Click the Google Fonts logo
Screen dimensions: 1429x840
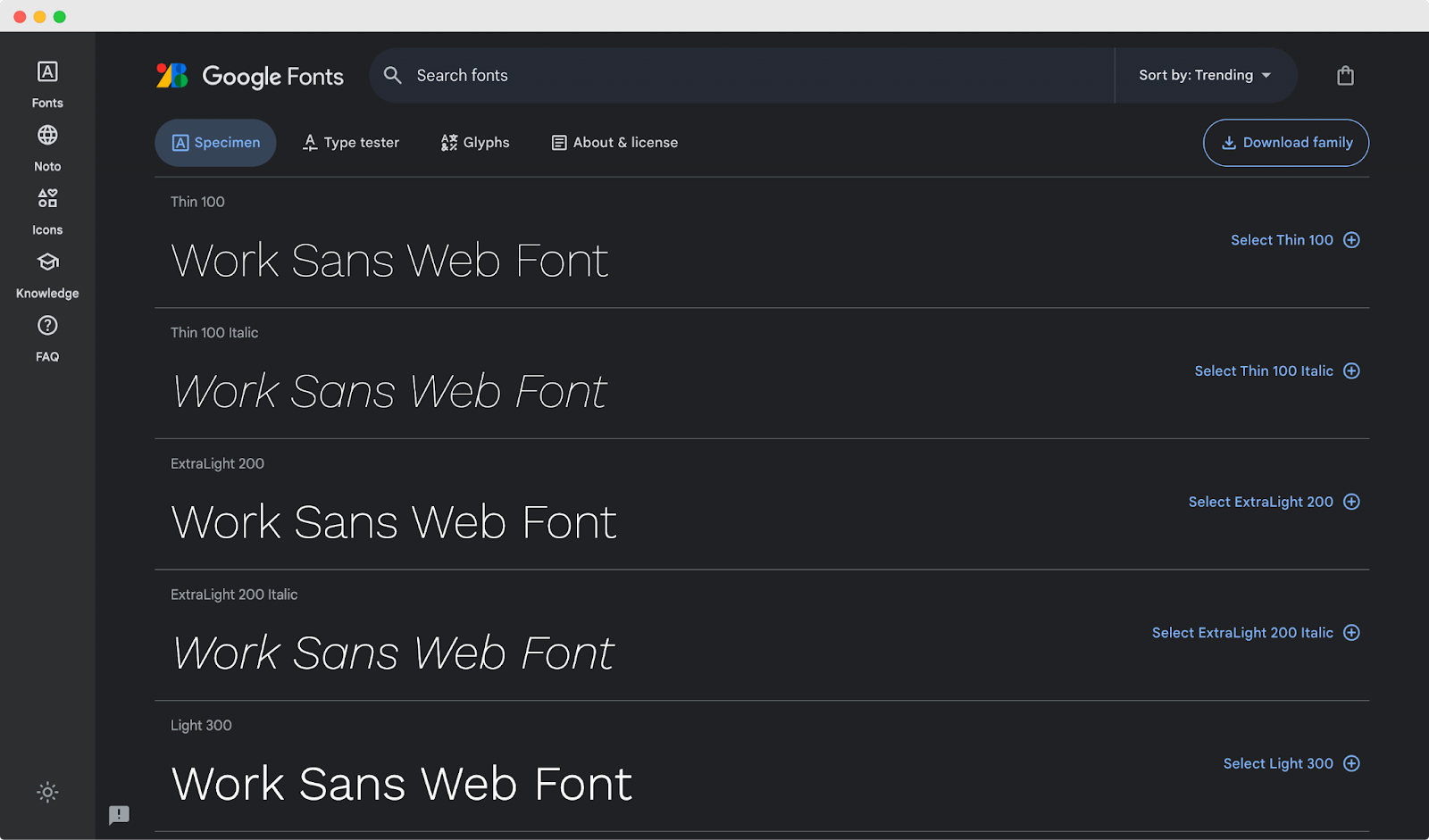pyautogui.click(x=250, y=76)
